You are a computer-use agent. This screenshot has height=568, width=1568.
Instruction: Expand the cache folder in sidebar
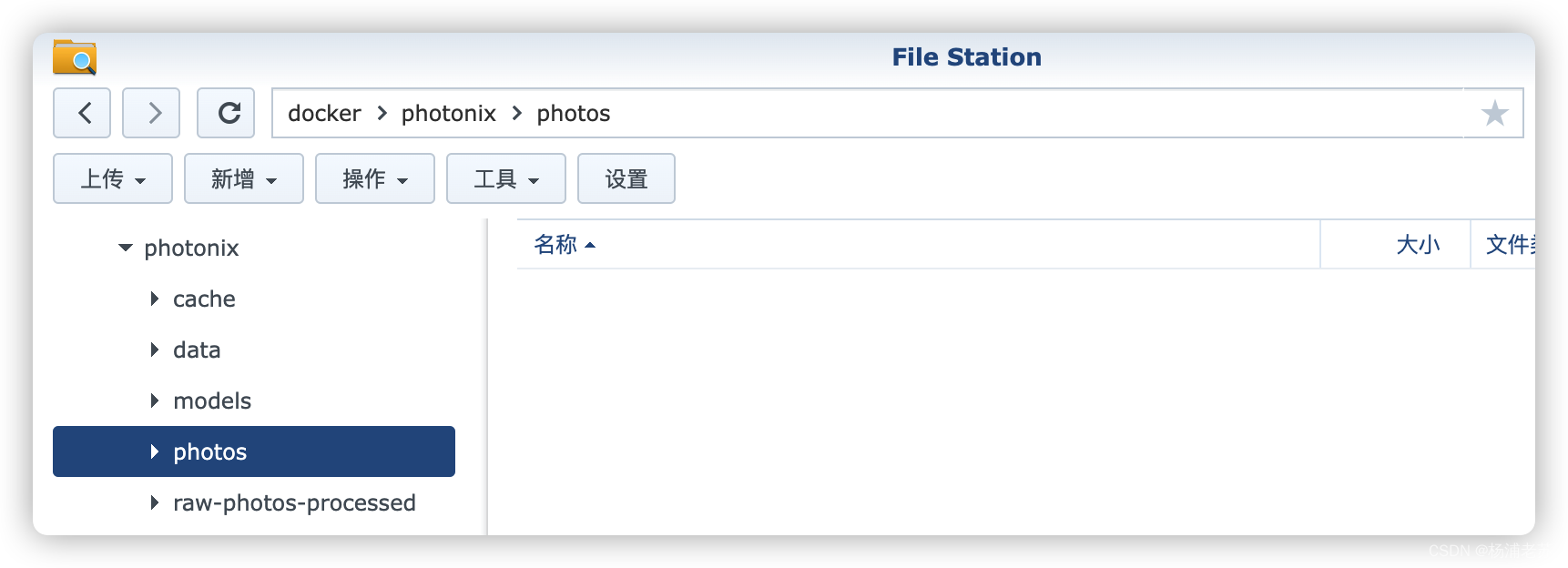tap(154, 299)
